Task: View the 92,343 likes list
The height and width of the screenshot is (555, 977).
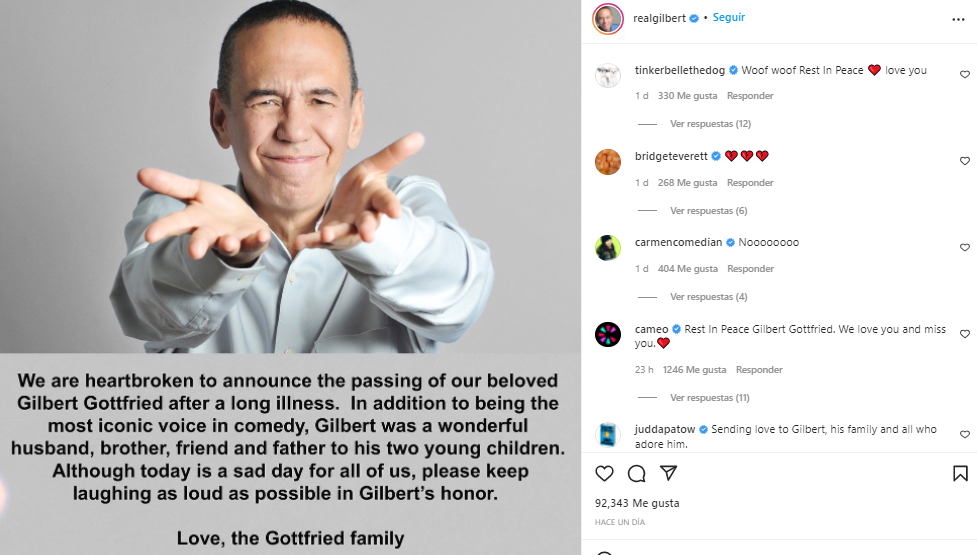Action: [x=637, y=503]
